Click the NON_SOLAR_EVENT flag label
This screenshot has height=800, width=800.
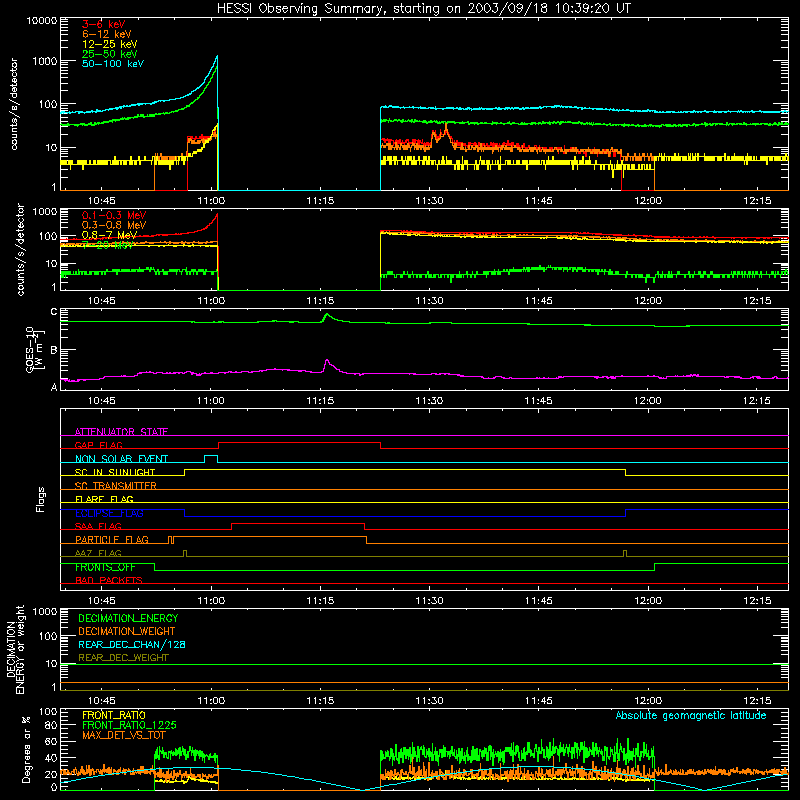(121, 459)
